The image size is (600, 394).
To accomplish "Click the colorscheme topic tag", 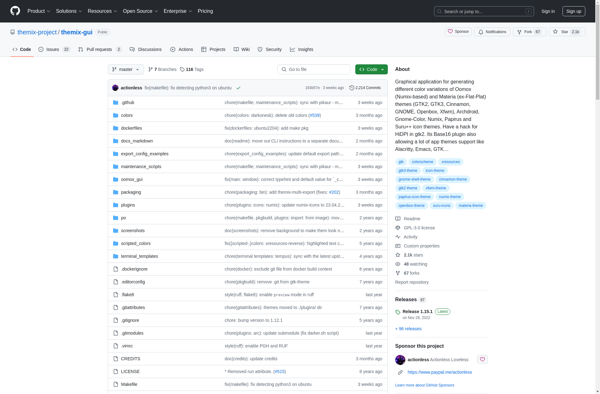I will point(422,162).
